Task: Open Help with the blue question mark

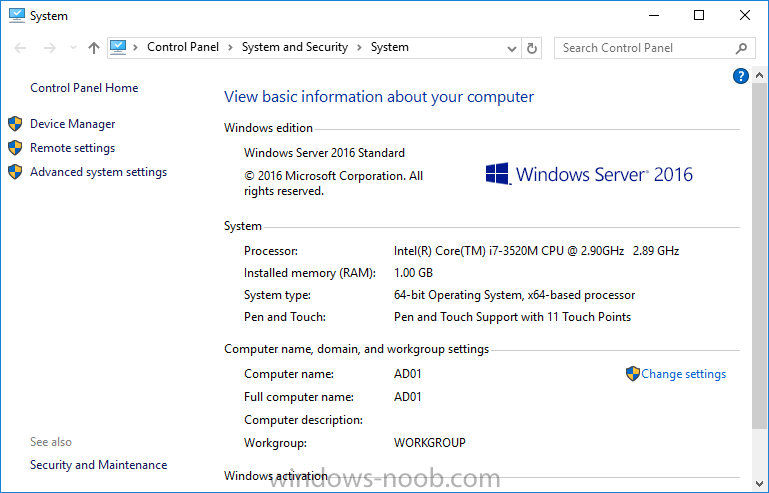Action: (x=741, y=76)
